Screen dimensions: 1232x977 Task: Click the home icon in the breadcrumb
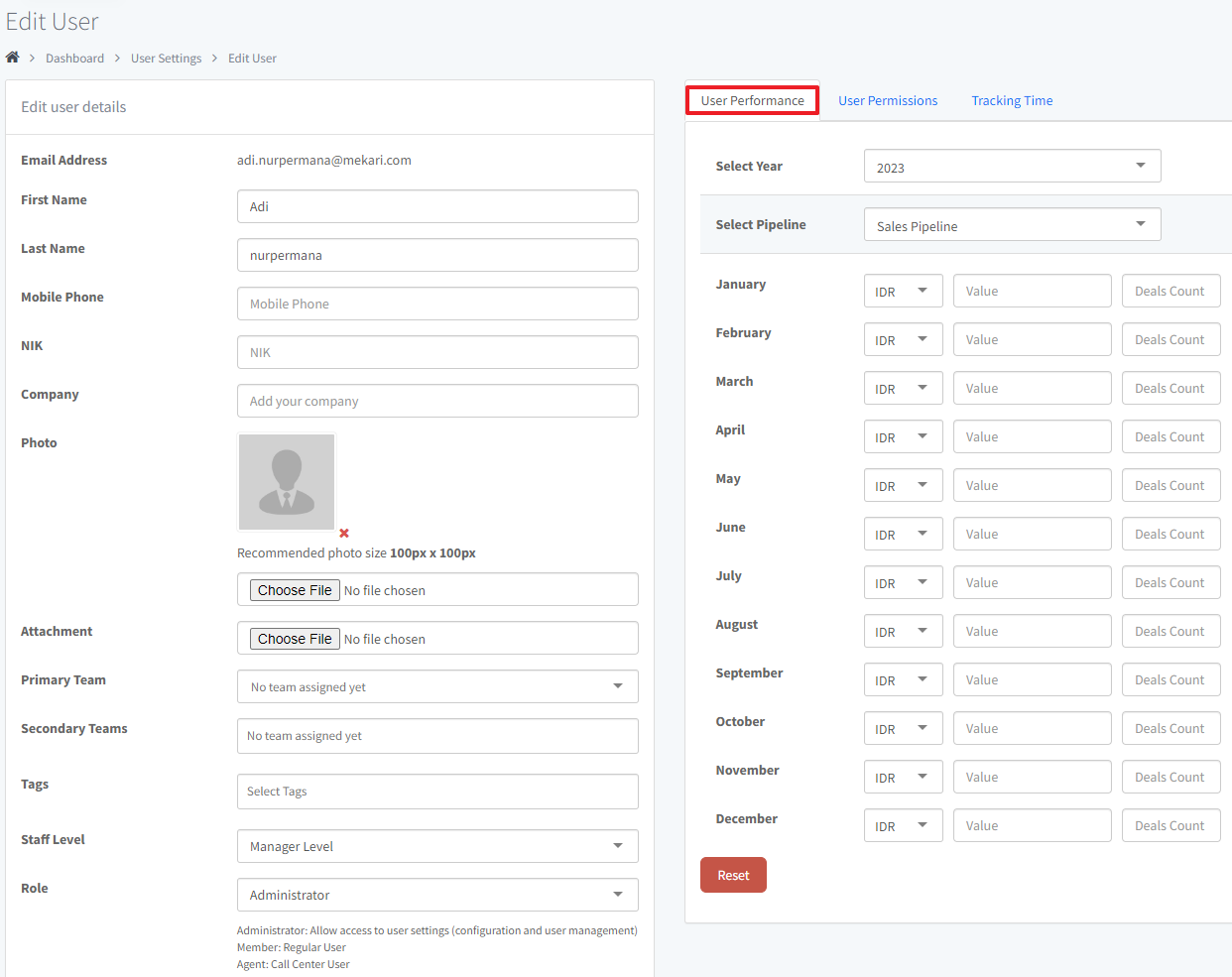(x=13, y=58)
